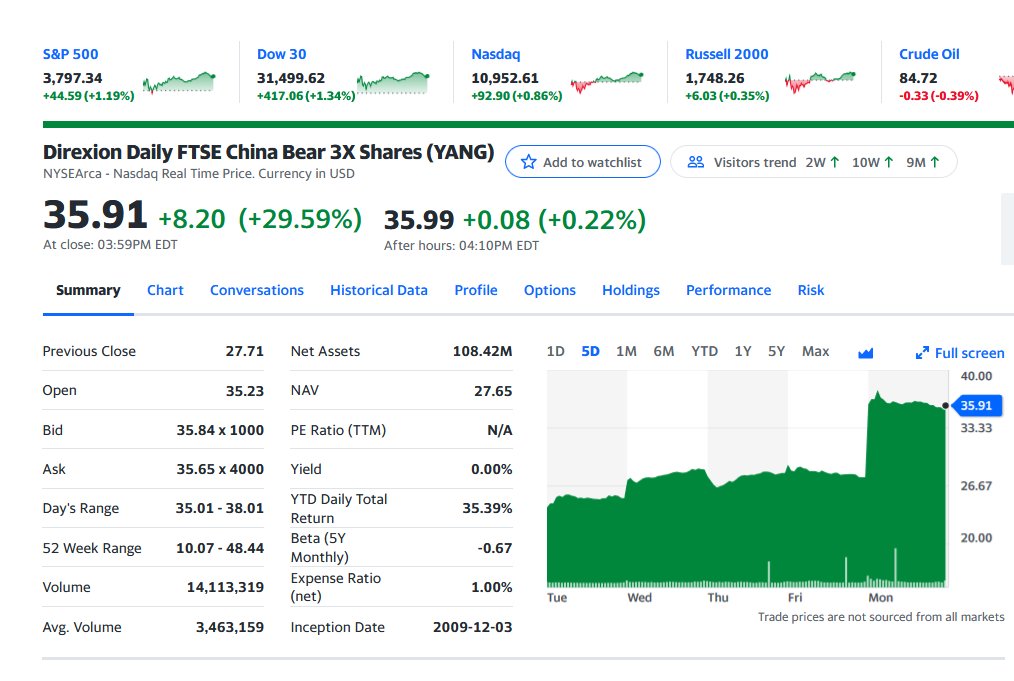Viewport: 1014px width, 681px height.
Task: Click the Open value 35.23
Action: [244, 391]
